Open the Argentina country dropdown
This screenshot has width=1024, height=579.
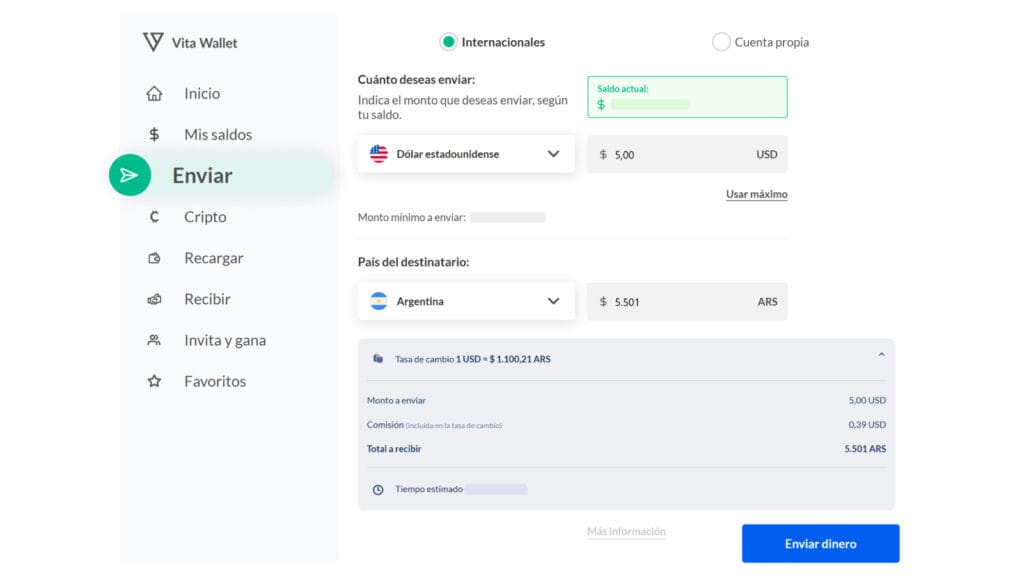pyautogui.click(x=466, y=302)
